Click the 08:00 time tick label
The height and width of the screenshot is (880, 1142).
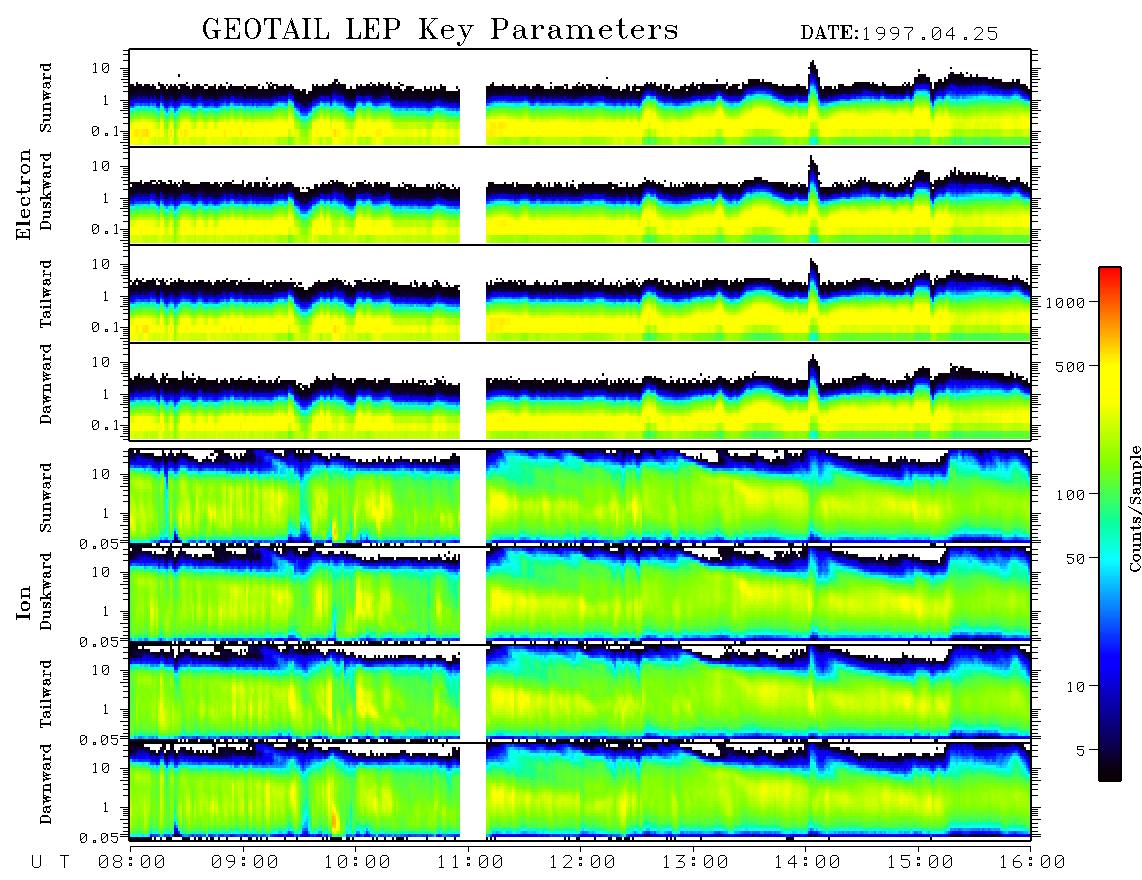click(132, 862)
